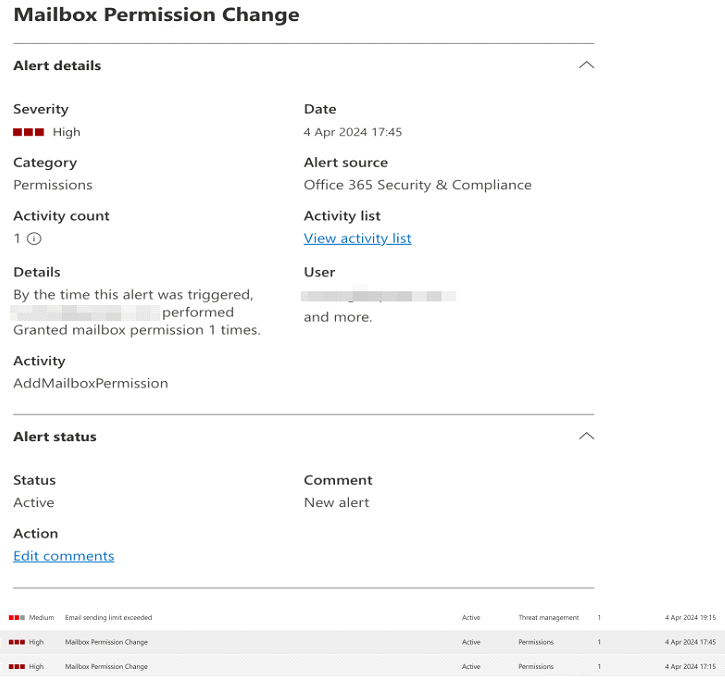
Task: Click High severity icon on 17:45 alert row
Action: click(16, 642)
